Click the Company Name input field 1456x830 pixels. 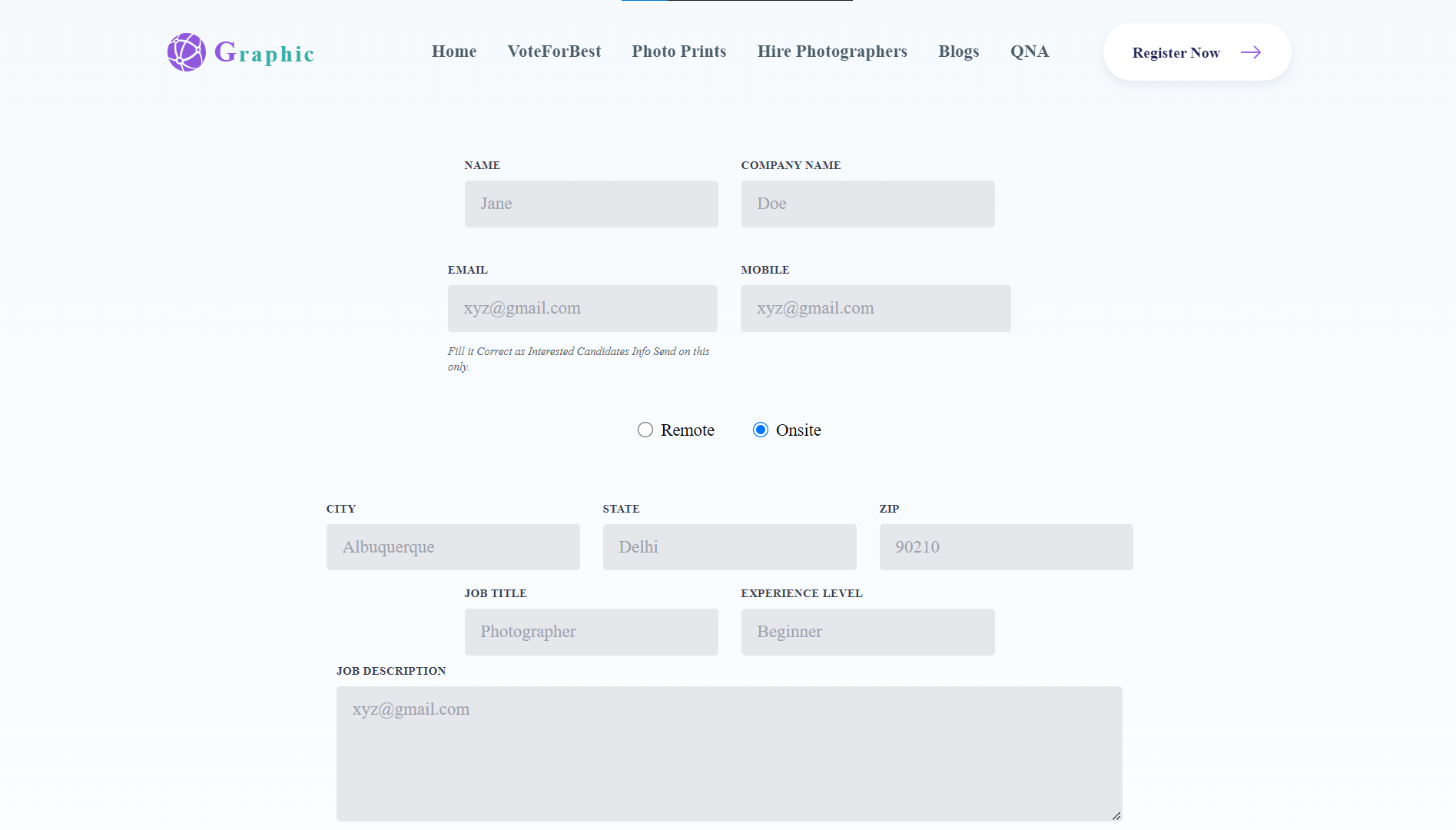(x=867, y=204)
